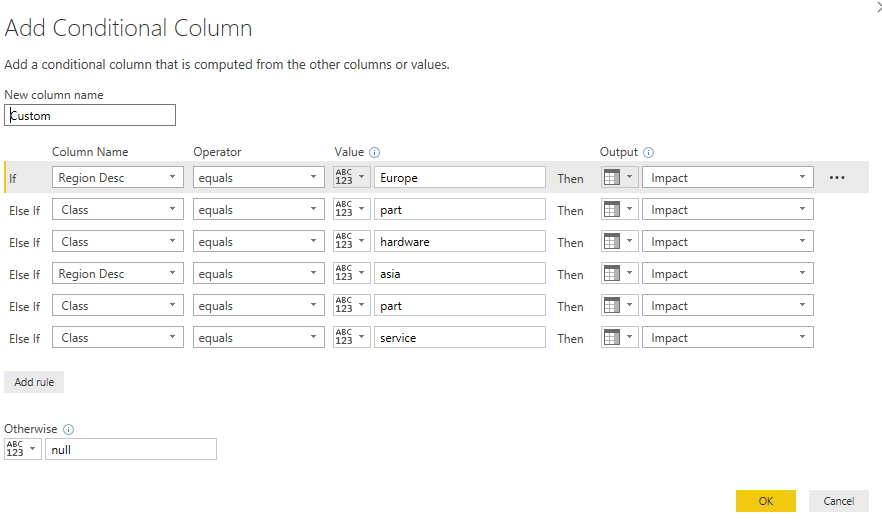Screen dimensions: 882x522
Task: Open Impact output dropdown in Europe row
Action: (x=728, y=177)
